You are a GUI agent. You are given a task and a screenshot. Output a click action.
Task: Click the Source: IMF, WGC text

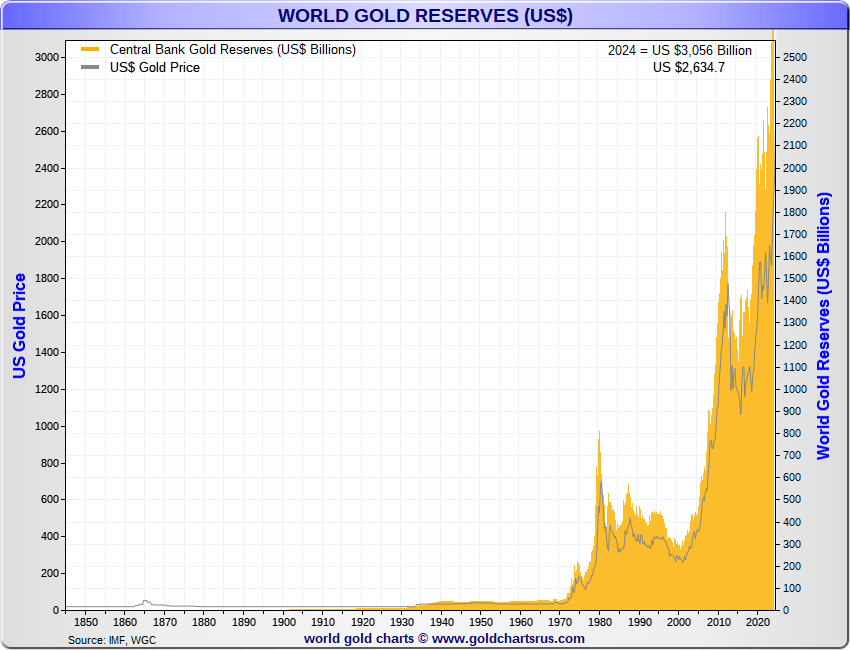(112, 639)
